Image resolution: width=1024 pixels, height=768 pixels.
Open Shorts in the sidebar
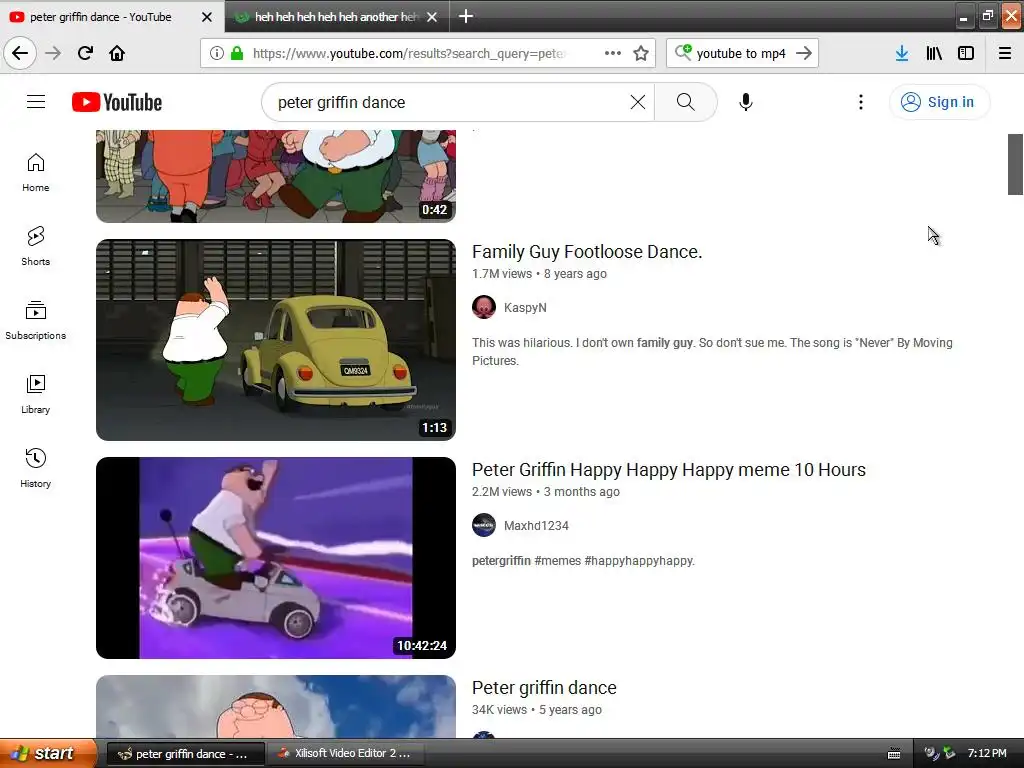point(36,247)
